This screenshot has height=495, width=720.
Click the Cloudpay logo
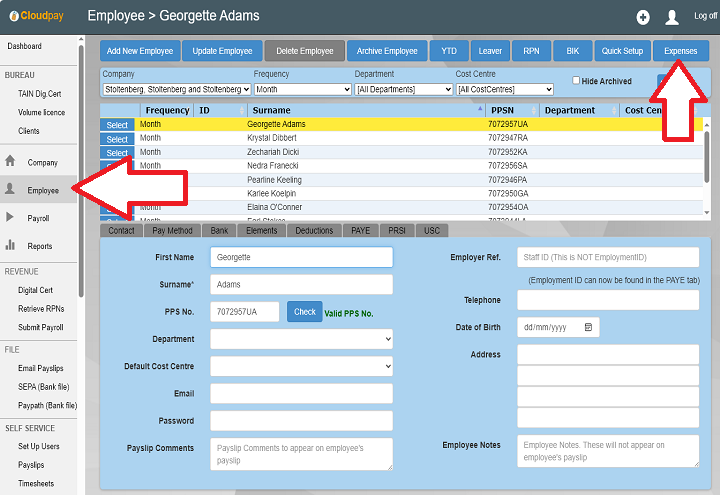[36, 15]
